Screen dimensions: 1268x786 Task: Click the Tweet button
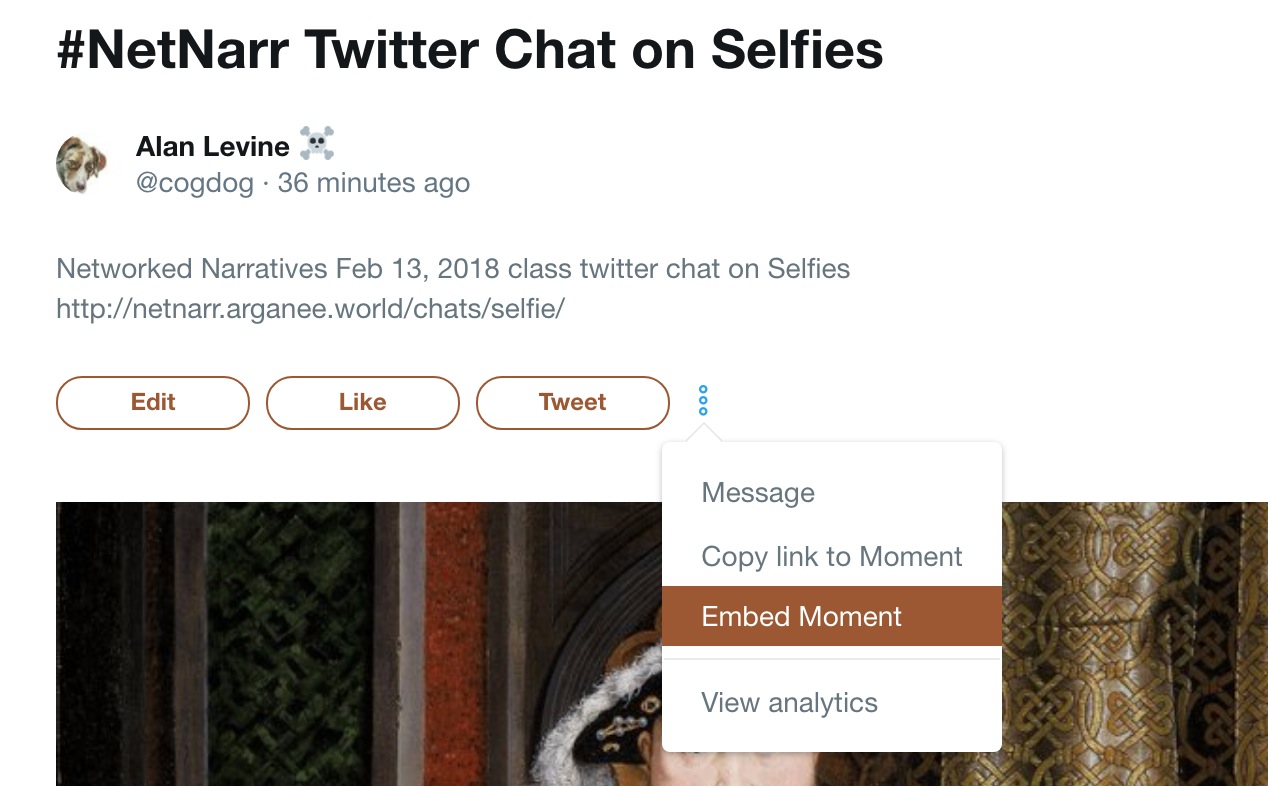(x=572, y=402)
